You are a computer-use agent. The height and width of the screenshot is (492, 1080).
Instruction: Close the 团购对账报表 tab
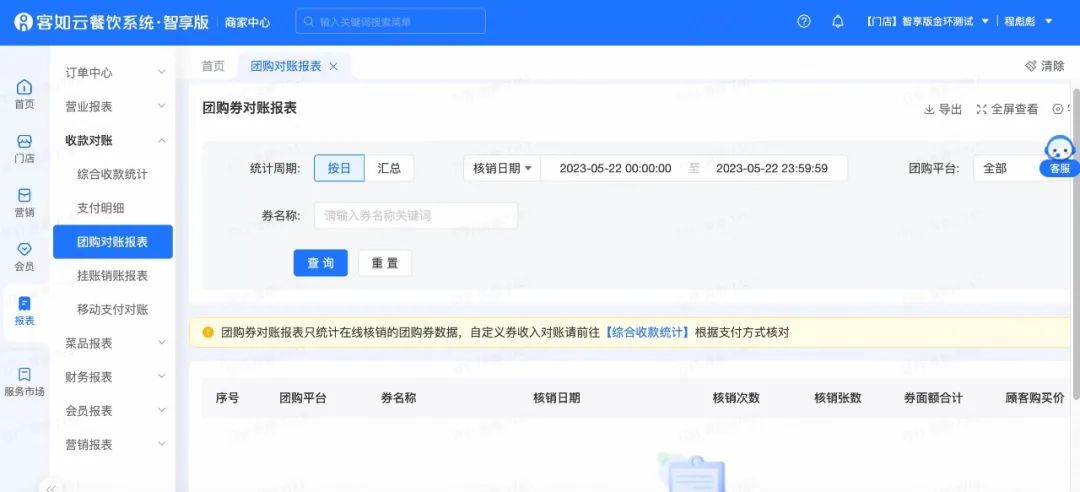(333, 66)
